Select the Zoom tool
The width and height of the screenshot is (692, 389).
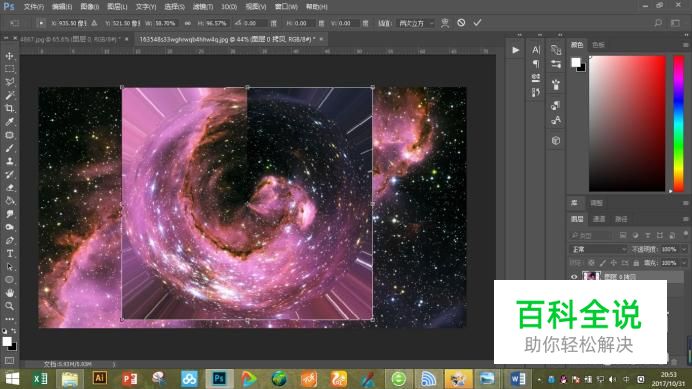click(x=9, y=306)
